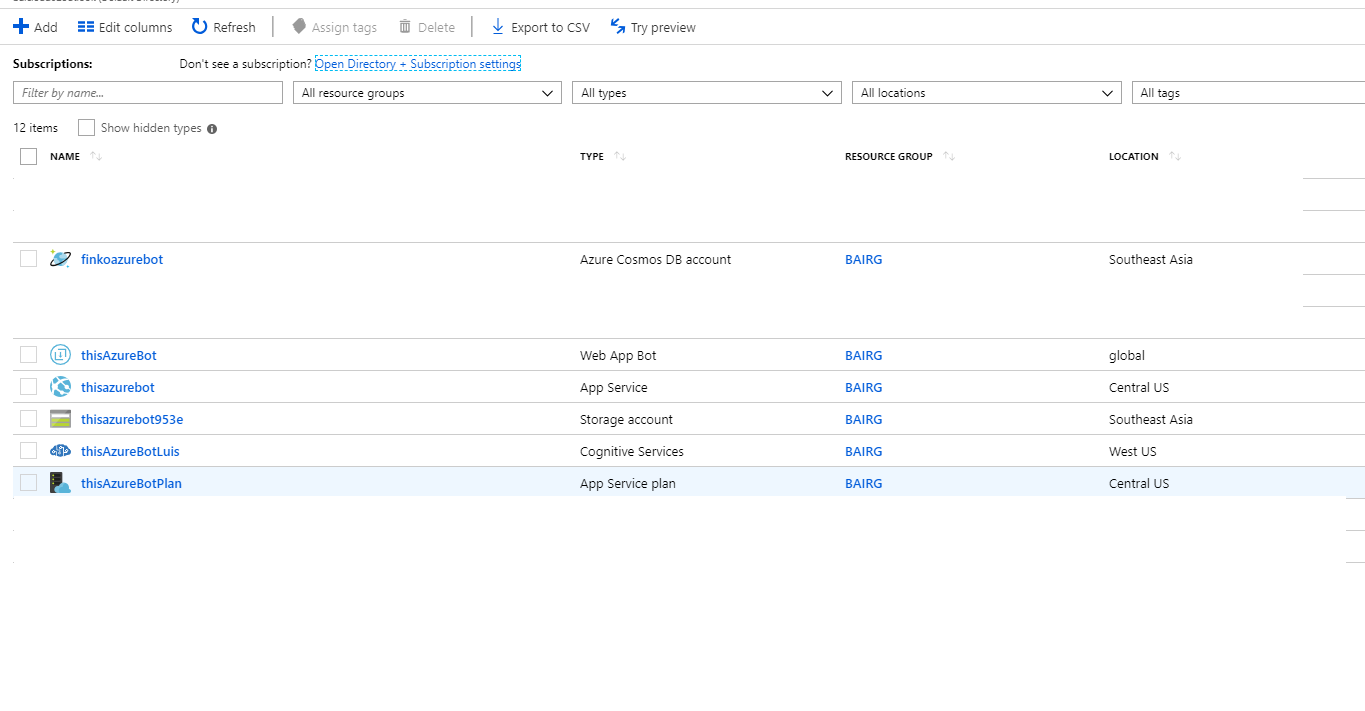1365x711 pixels.
Task: Tick the thisAzureBotPlan row checkbox
Action: (x=28, y=483)
